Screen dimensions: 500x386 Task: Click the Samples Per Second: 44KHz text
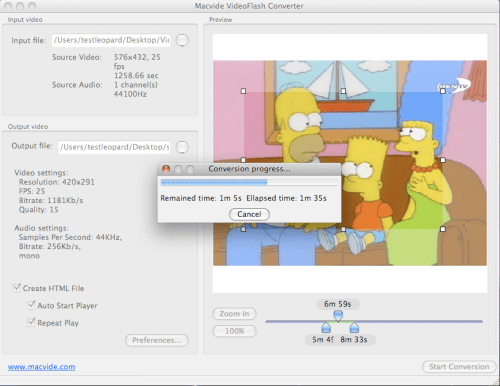[x=70, y=237]
